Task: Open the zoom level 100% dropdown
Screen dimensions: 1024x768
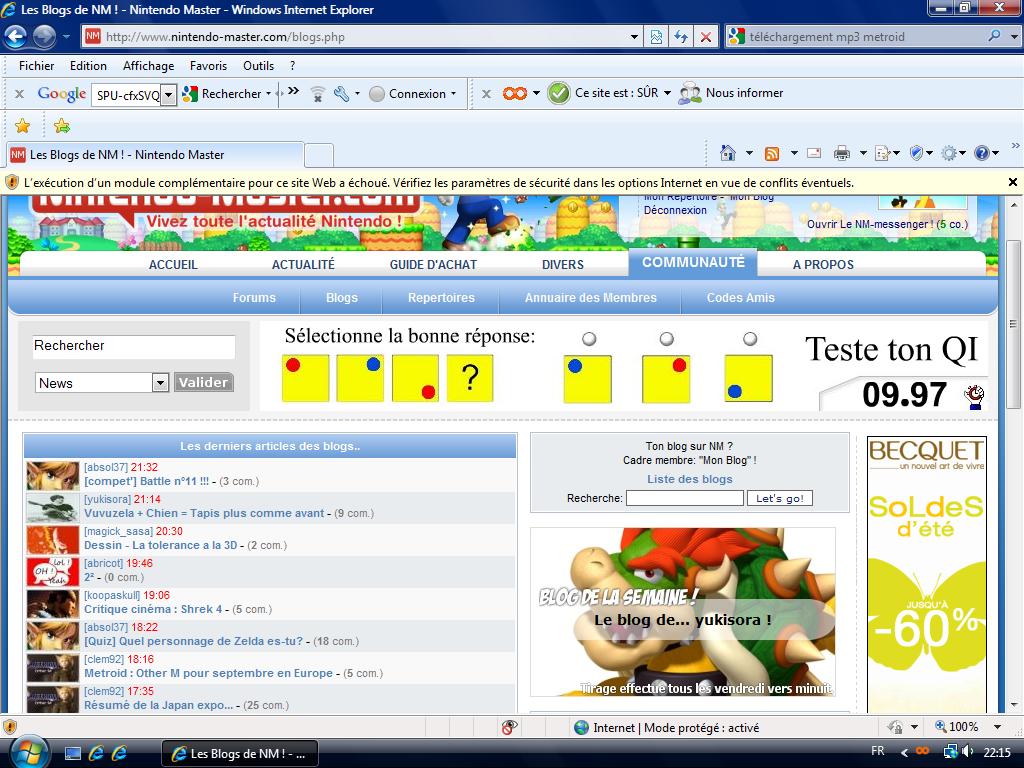Action: click(x=997, y=726)
